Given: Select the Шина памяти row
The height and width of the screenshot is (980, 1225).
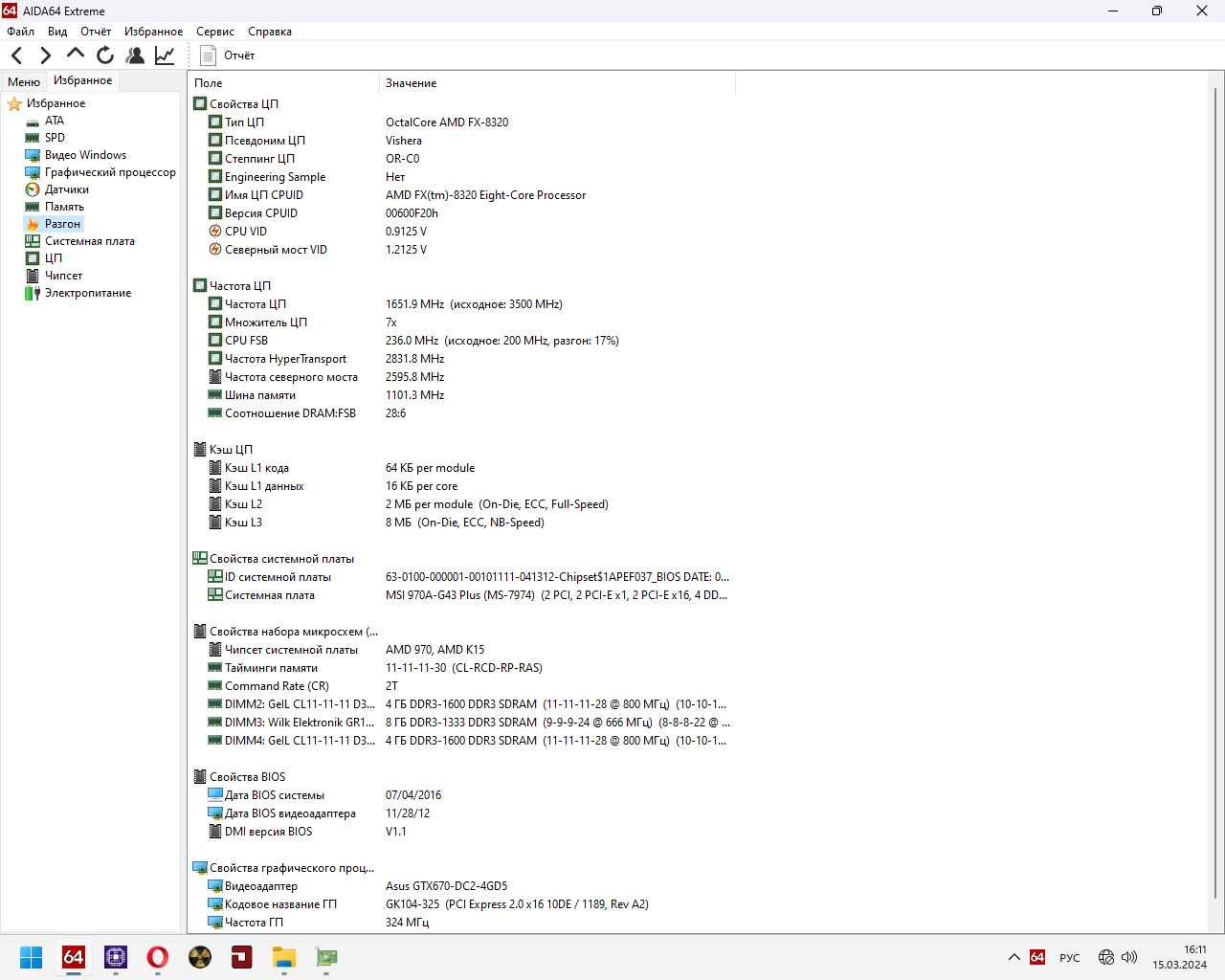Looking at the screenshot, I should tap(461, 395).
